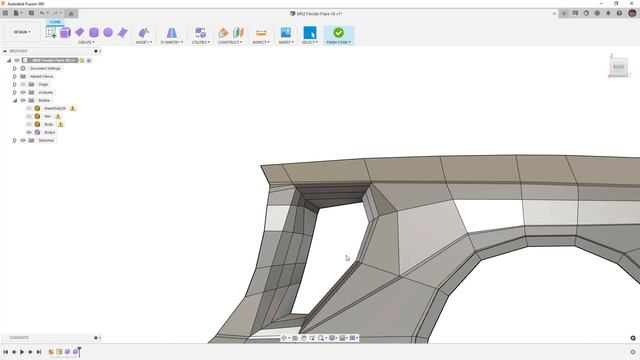640x360 pixels.
Task: Click the Pan hand icon
Action: tap(304, 338)
